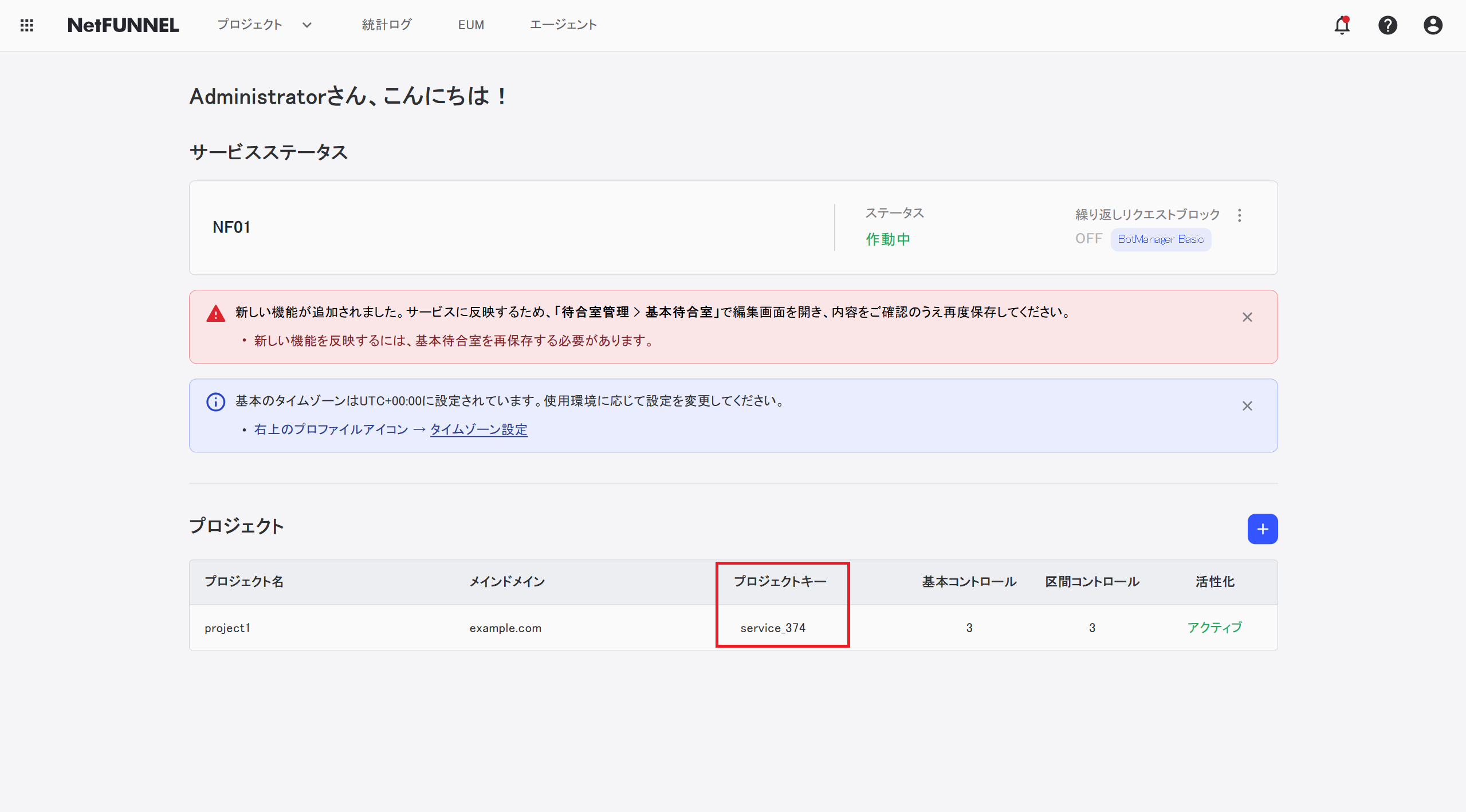This screenshot has width=1466, height=812.
Task: Open the apps grid menu icon
Action: click(x=26, y=25)
